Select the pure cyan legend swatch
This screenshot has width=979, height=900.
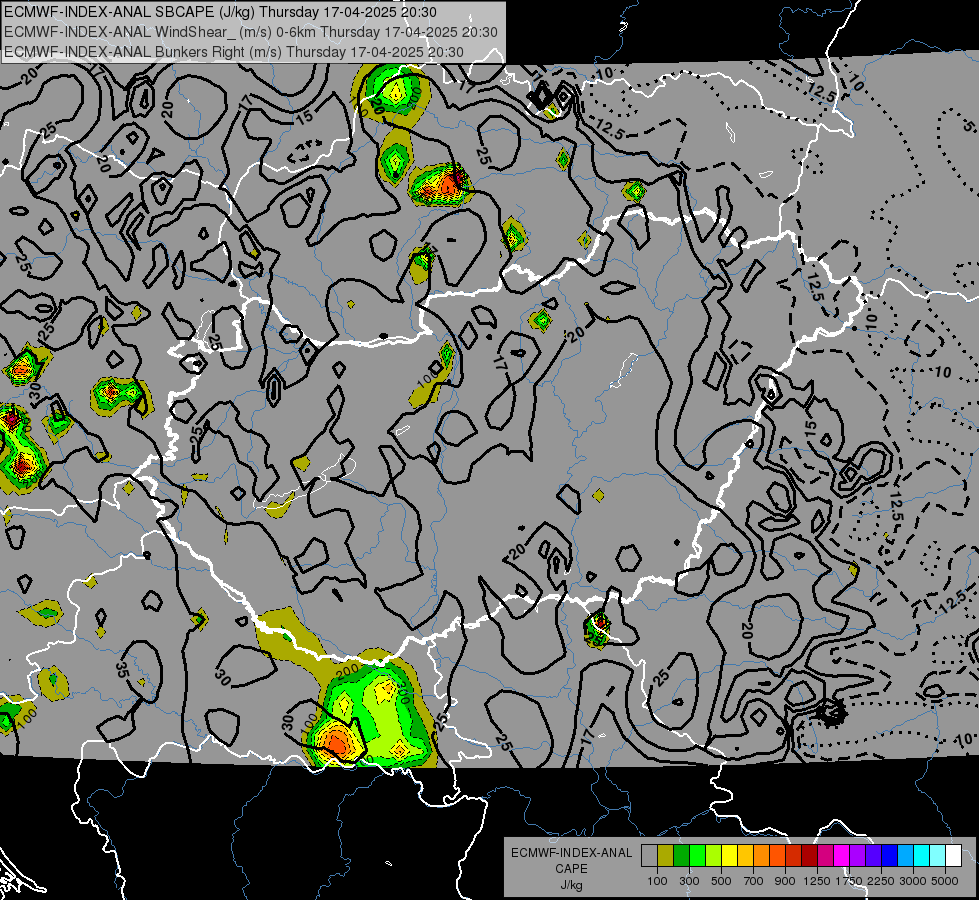click(x=922, y=855)
